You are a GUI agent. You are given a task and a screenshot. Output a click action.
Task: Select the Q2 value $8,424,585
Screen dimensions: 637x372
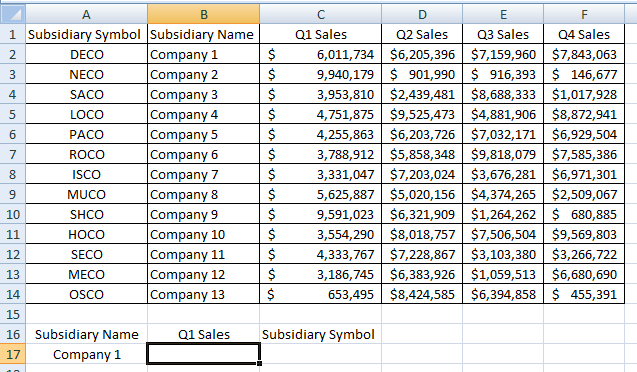tap(422, 294)
